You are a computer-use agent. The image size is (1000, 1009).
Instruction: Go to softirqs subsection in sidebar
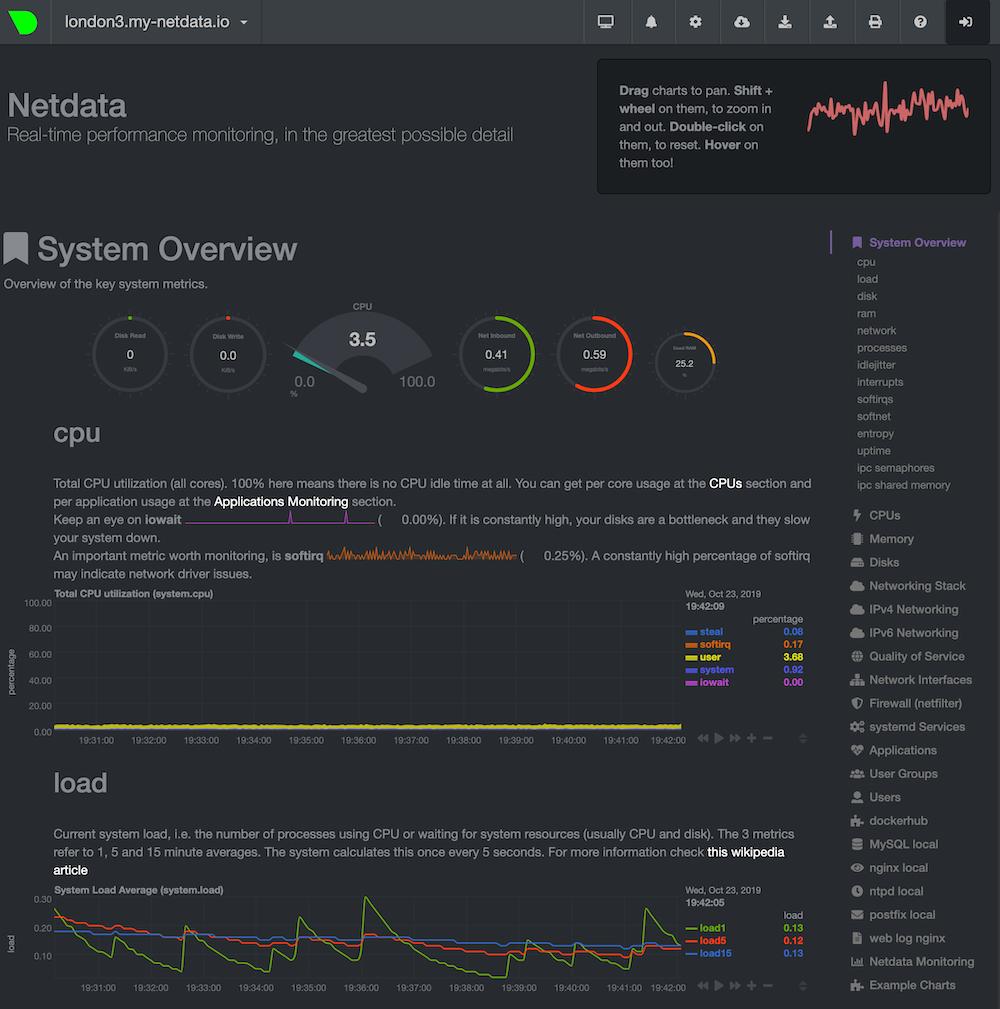875,399
